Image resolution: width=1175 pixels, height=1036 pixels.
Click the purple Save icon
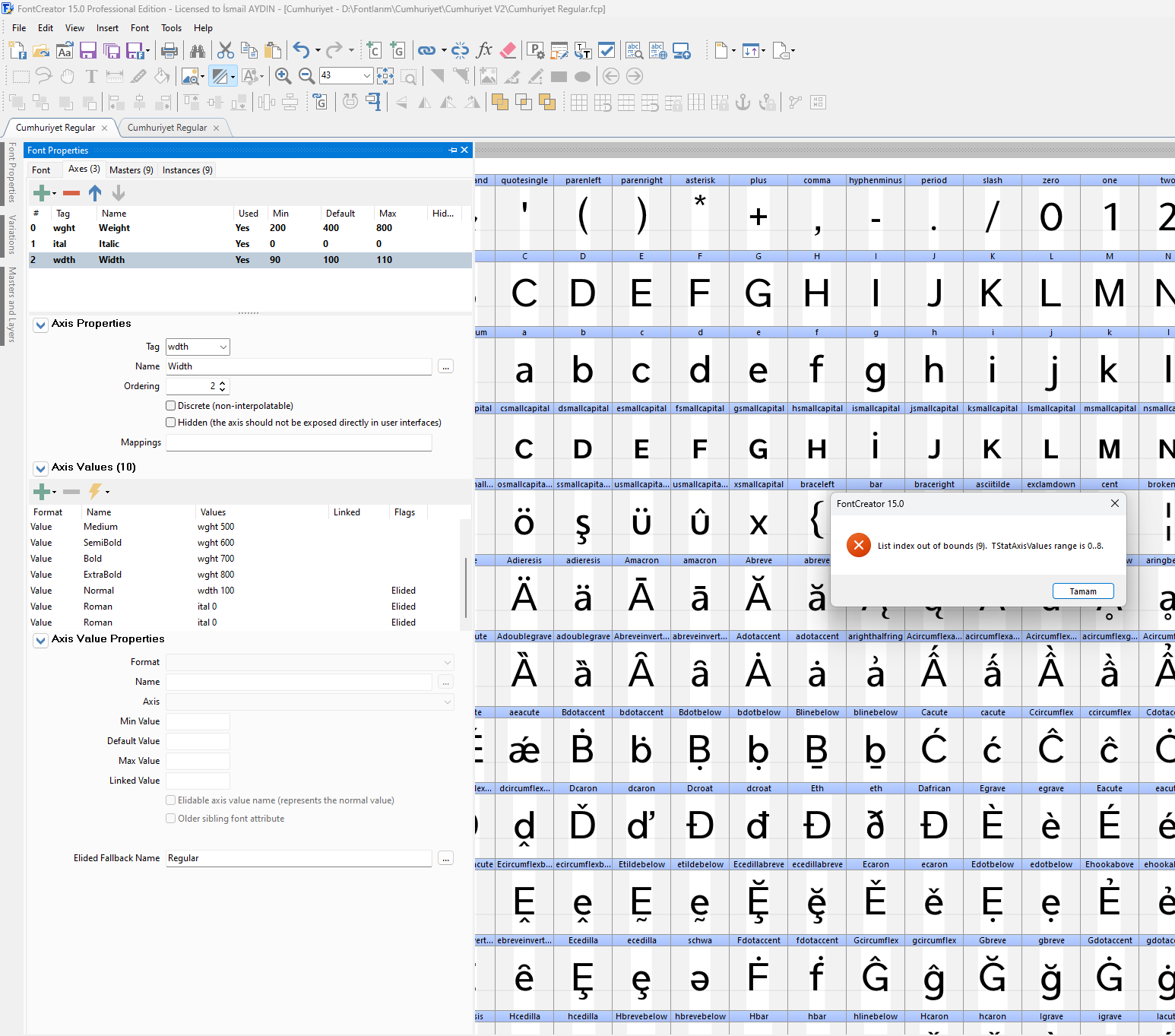coord(88,51)
